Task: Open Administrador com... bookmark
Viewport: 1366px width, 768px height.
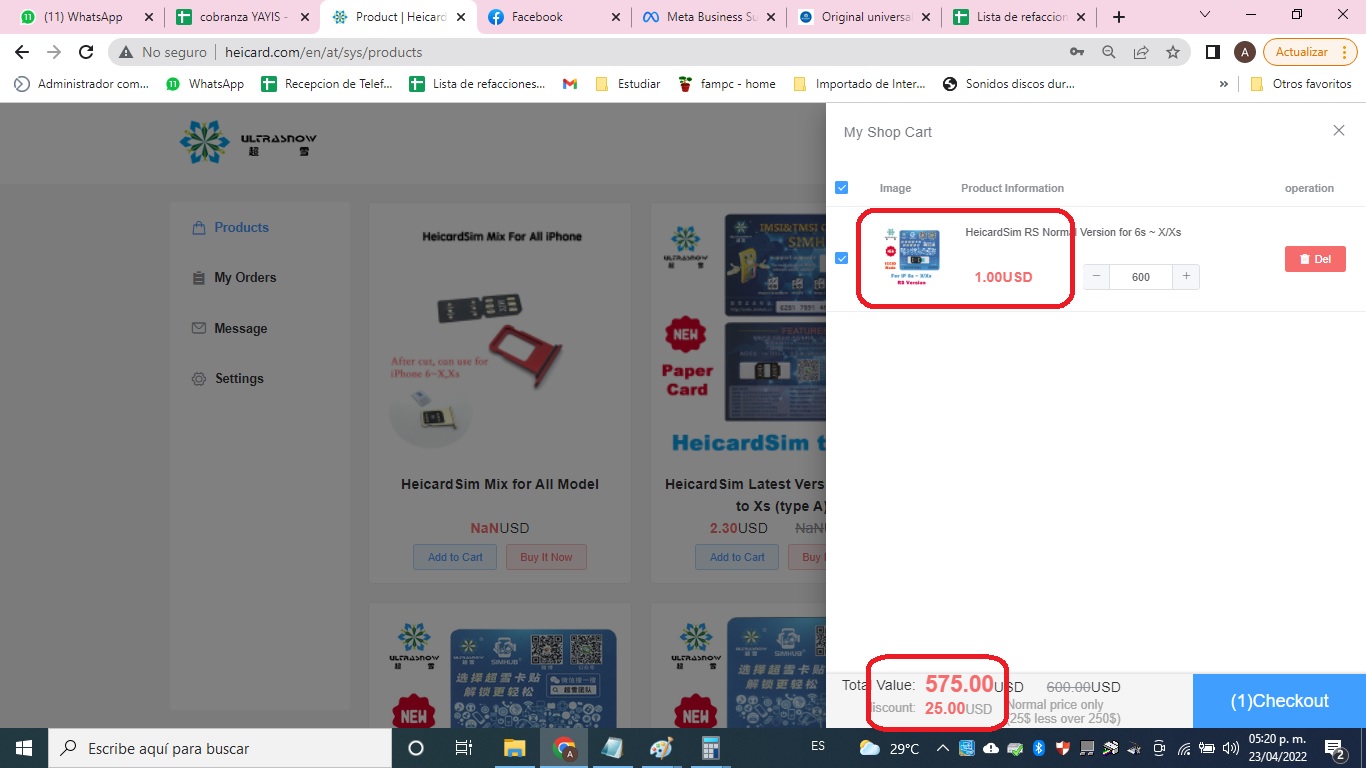Action: (82, 84)
